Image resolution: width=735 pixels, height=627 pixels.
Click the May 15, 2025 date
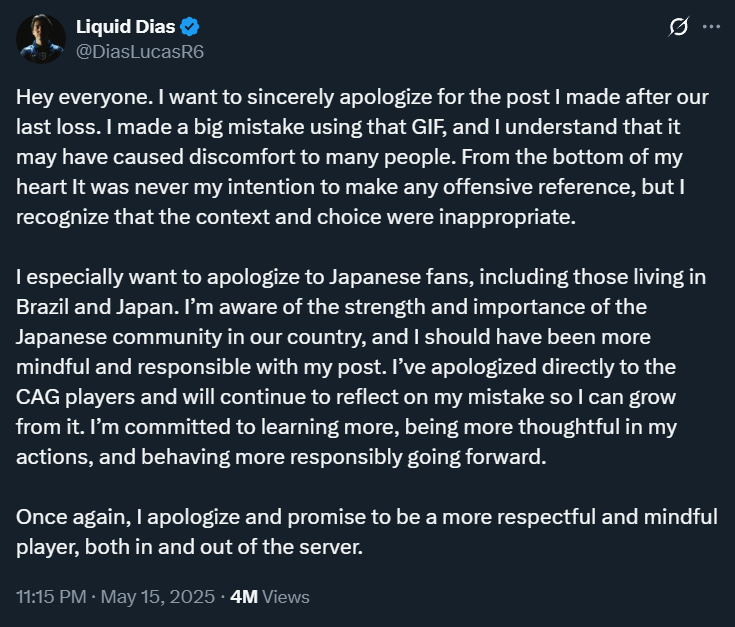click(158, 597)
